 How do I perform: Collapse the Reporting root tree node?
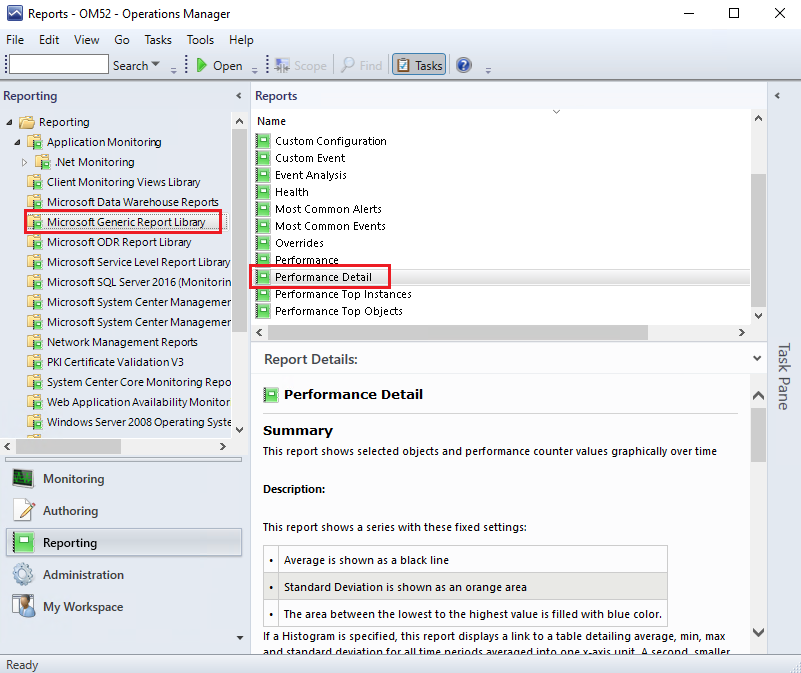pos(9,122)
